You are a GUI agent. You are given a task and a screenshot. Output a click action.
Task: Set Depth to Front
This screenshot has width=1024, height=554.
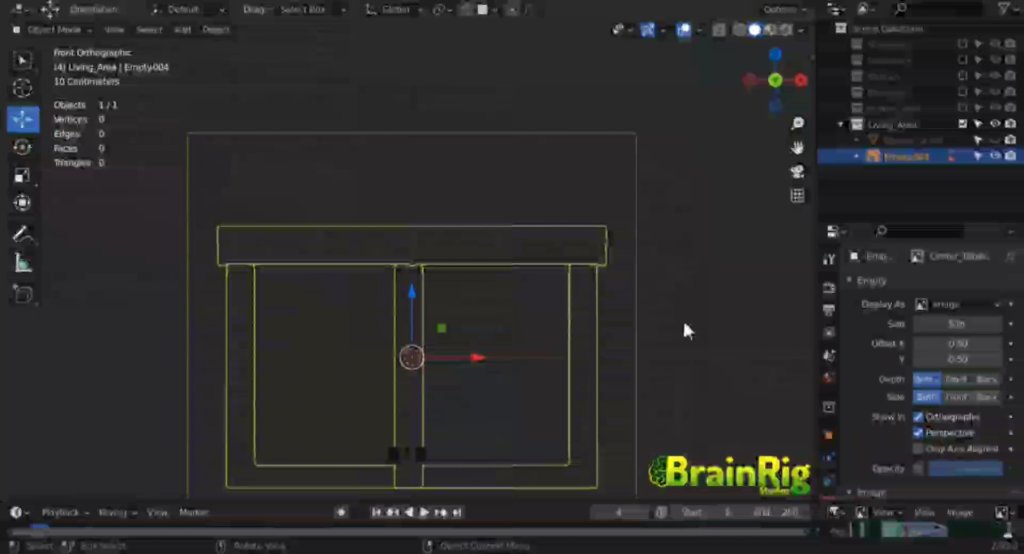(956, 379)
